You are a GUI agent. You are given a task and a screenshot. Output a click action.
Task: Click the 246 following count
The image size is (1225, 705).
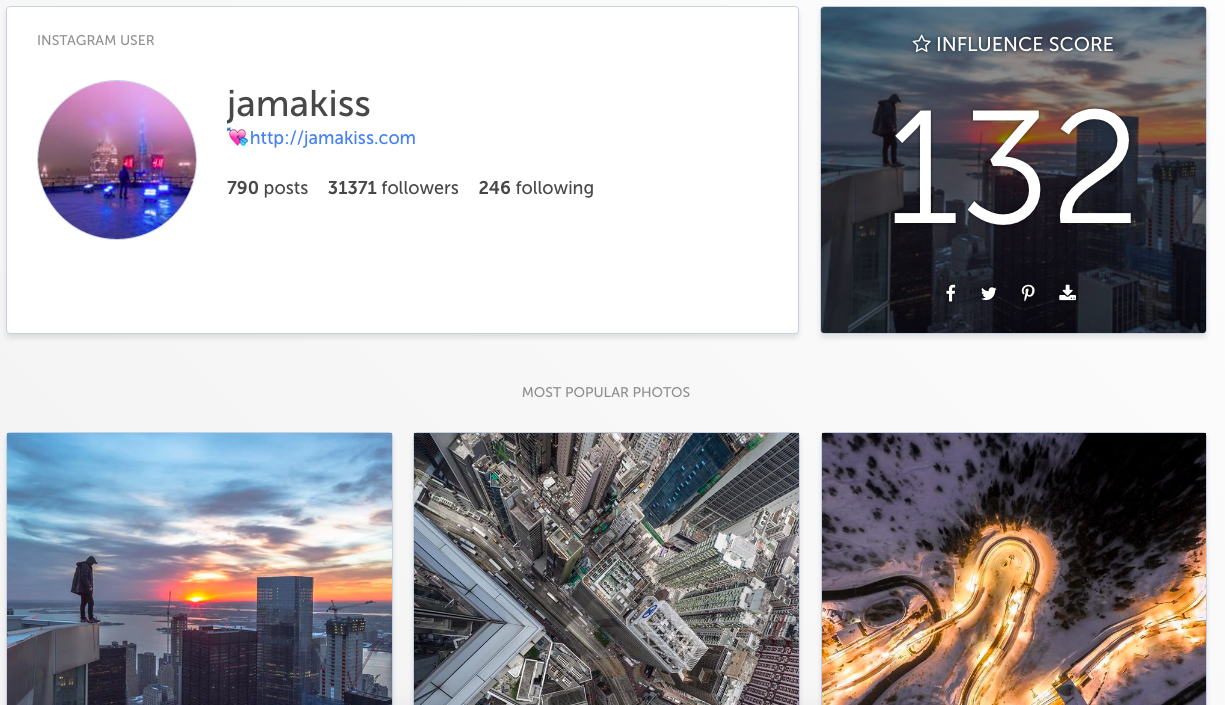(536, 188)
